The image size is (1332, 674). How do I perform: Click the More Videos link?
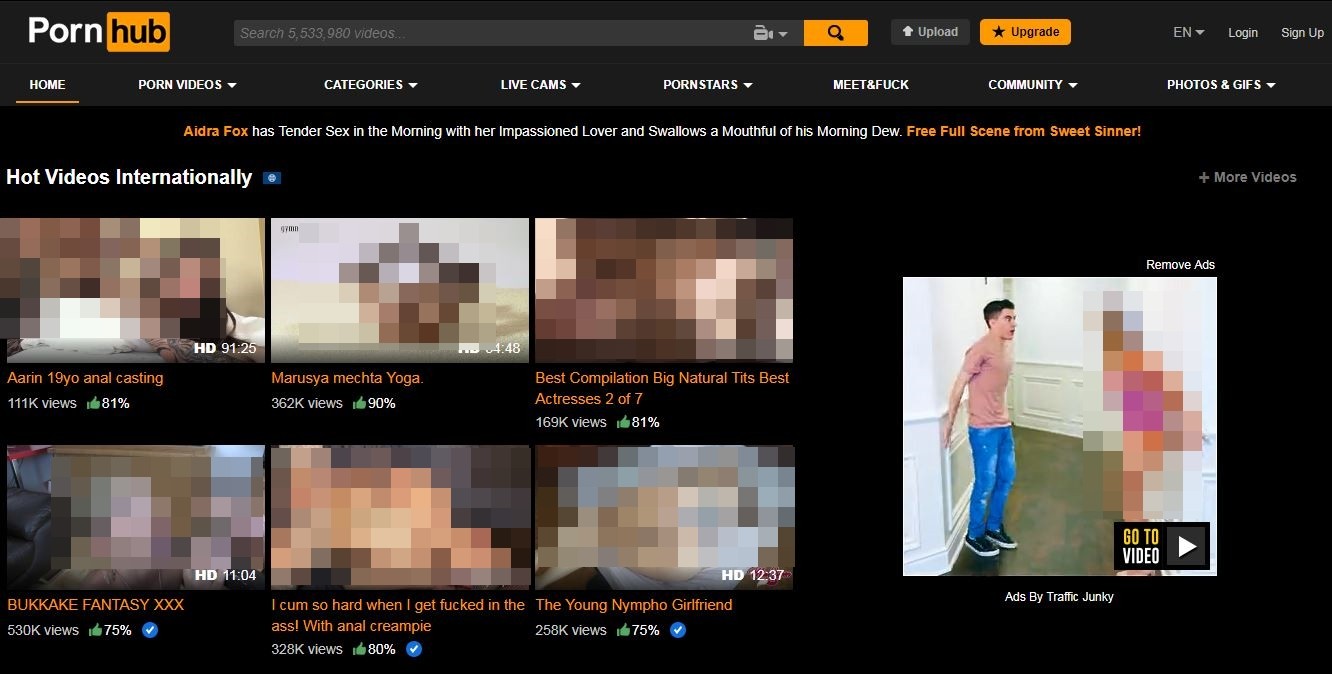tap(1247, 177)
